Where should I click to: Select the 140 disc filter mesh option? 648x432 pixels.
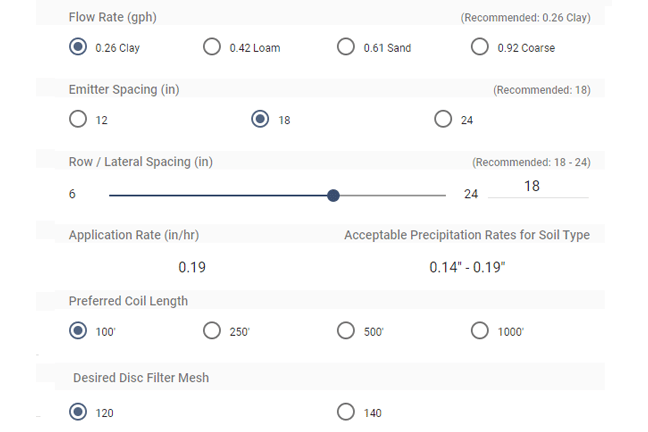click(x=346, y=412)
